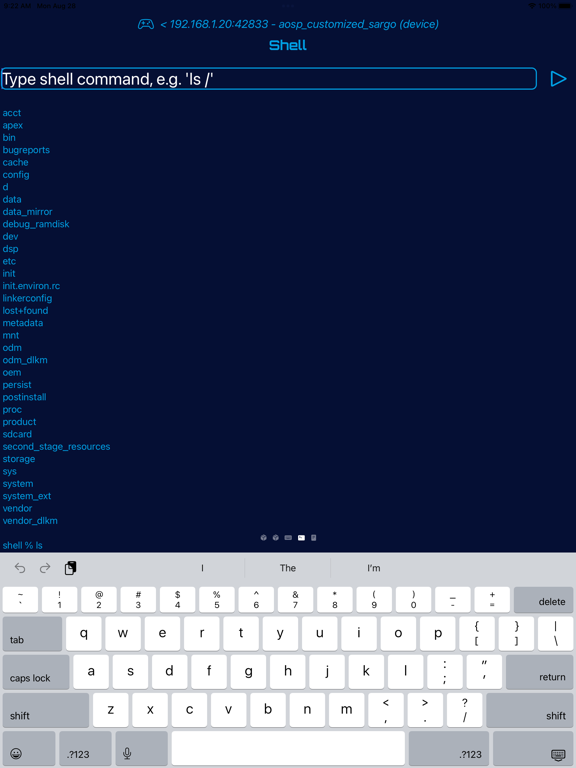Select the "second_stage_resources" entry
This screenshot has width=576, height=768.
(x=56, y=446)
